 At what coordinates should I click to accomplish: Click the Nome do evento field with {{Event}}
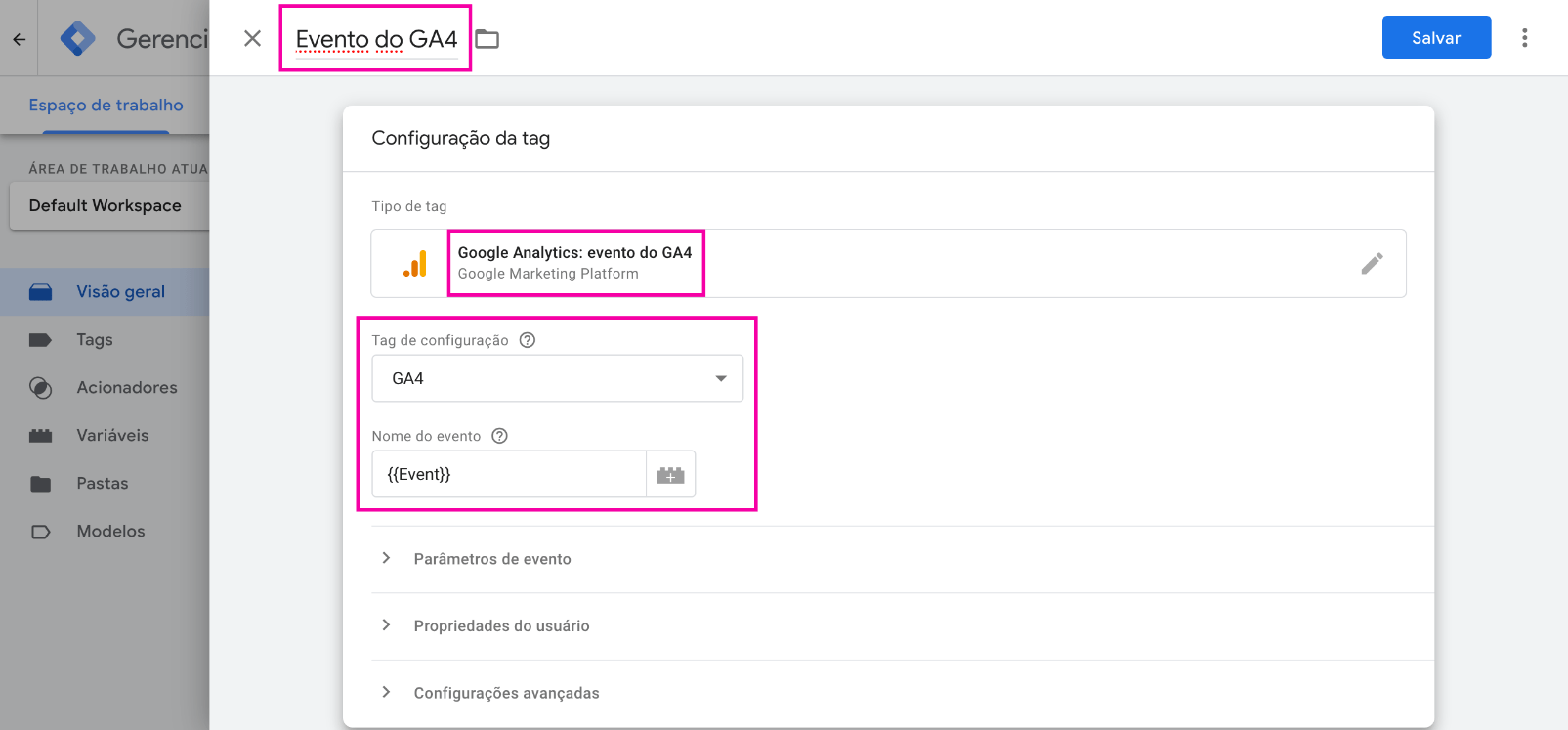point(509,474)
